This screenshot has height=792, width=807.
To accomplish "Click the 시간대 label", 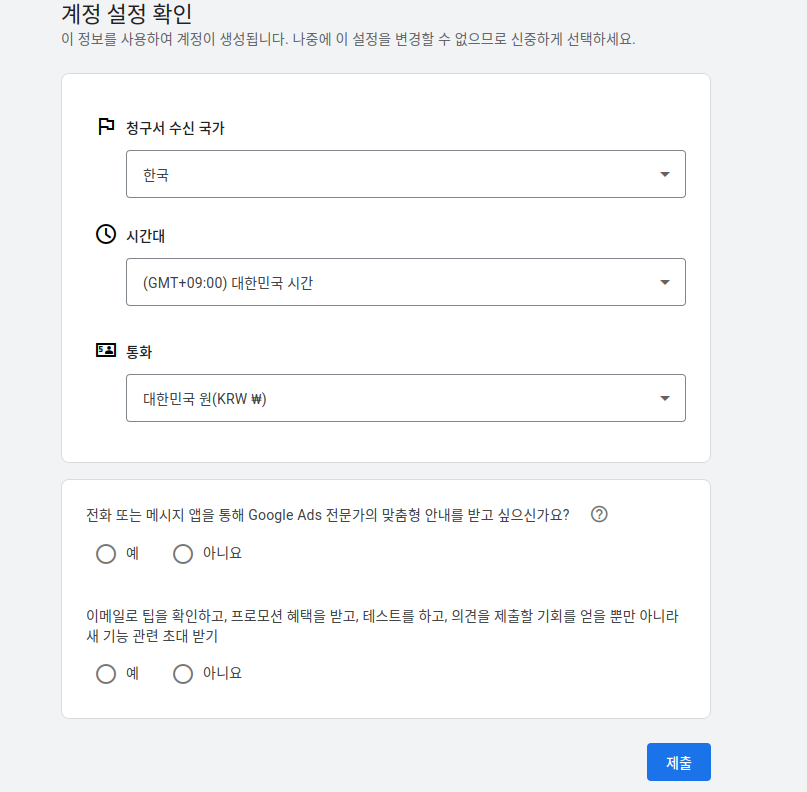I will coord(145,236).
